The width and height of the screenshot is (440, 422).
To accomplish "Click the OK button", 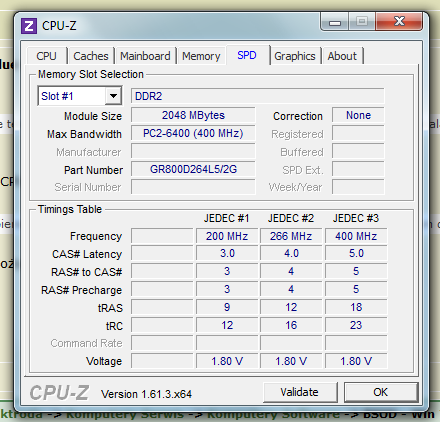I will 381,392.
